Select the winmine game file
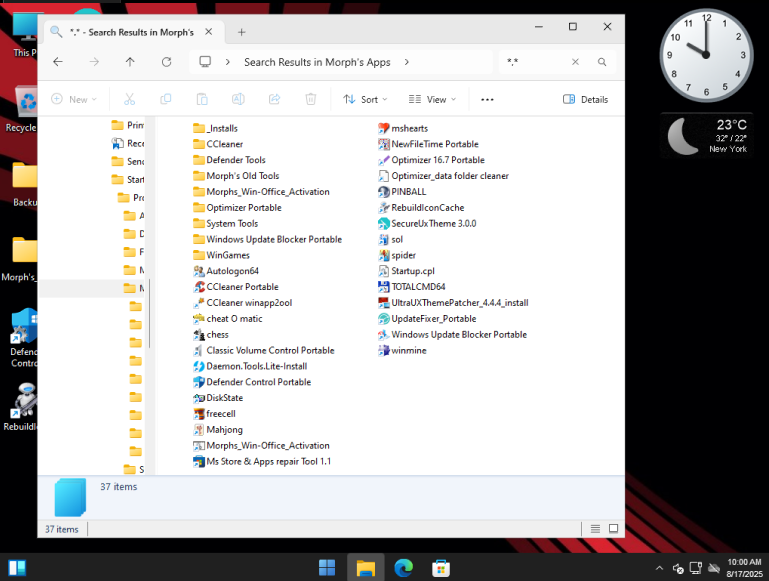The image size is (769, 581). click(403, 351)
